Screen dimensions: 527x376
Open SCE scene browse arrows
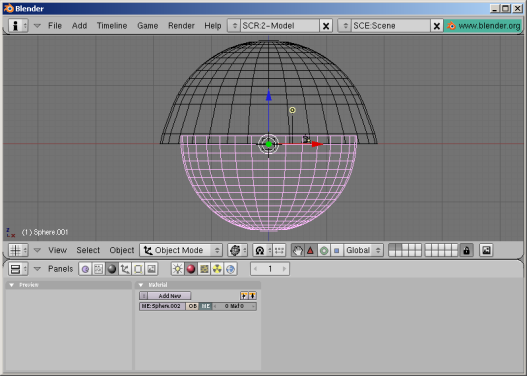pos(345,26)
